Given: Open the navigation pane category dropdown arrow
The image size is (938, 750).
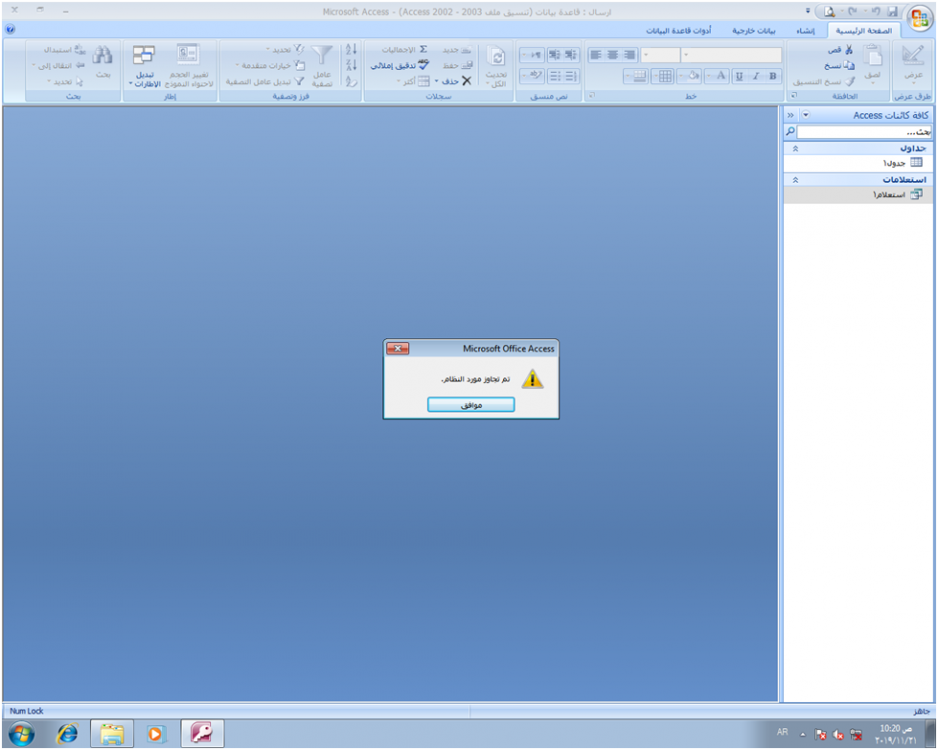Looking at the screenshot, I should point(805,115).
